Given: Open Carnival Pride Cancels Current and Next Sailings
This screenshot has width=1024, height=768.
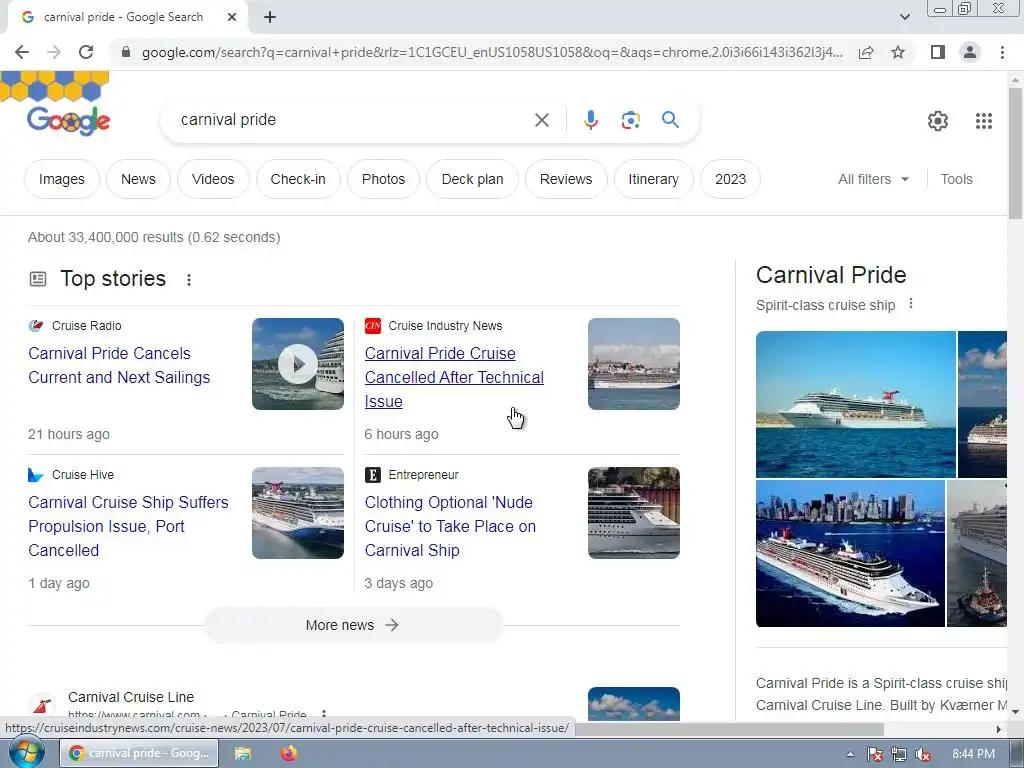Looking at the screenshot, I should tap(119, 365).
